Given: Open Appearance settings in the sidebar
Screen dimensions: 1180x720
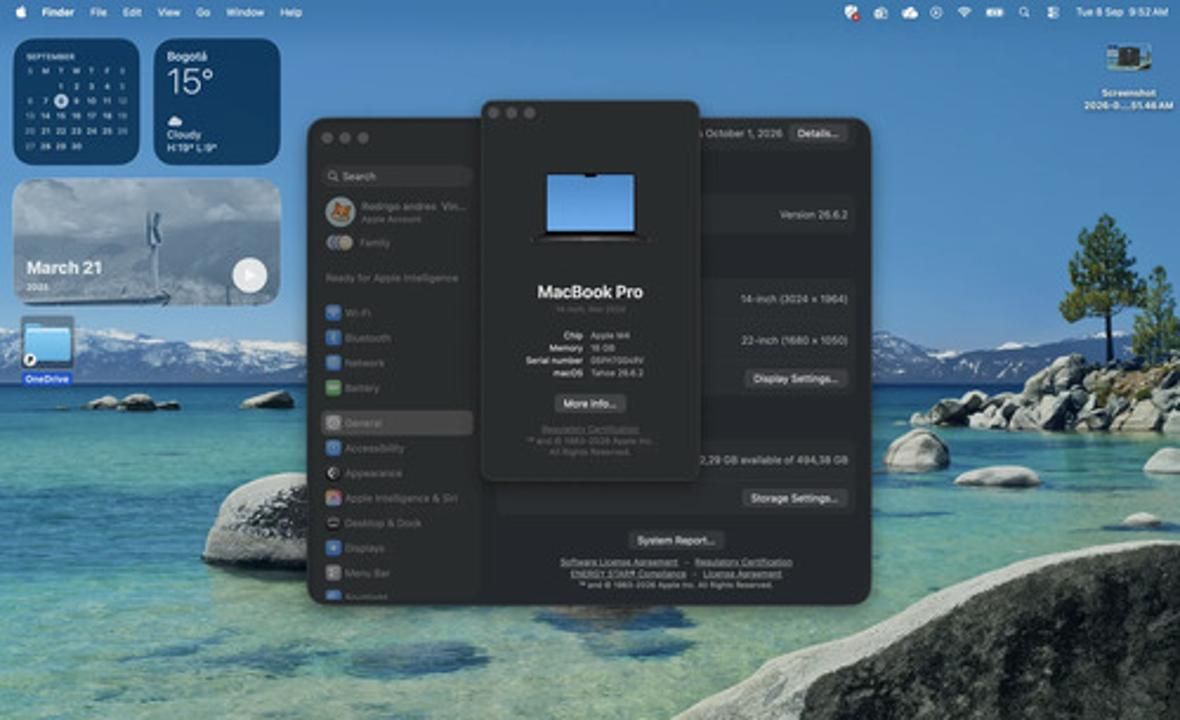Looking at the screenshot, I should tap(397, 473).
